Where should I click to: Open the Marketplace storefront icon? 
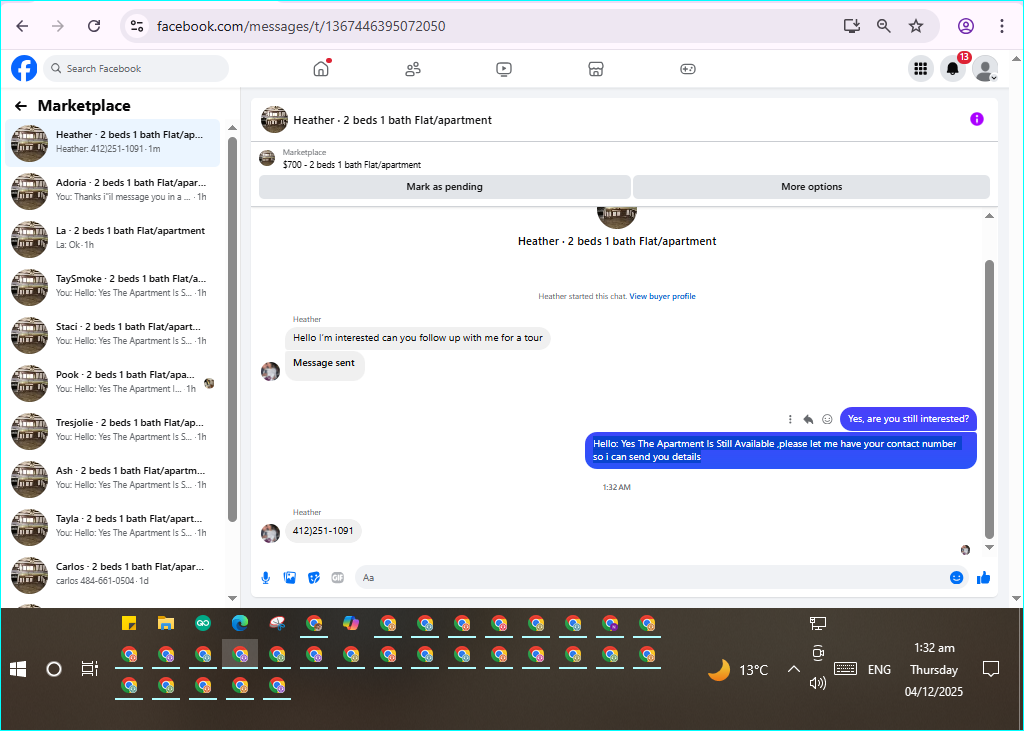pos(596,69)
